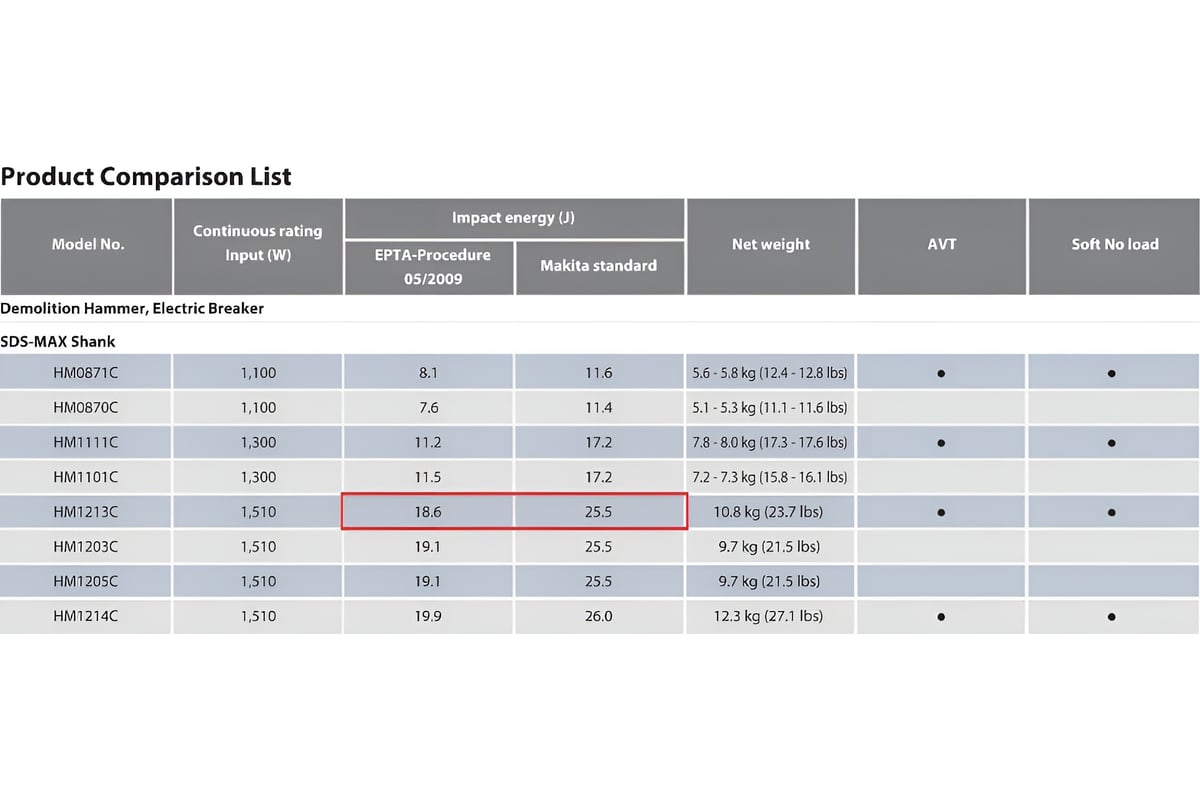Select the 7.6 EPTA value for HM0870C
Image resolution: width=1200 pixels, height=800 pixels.
point(429,408)
